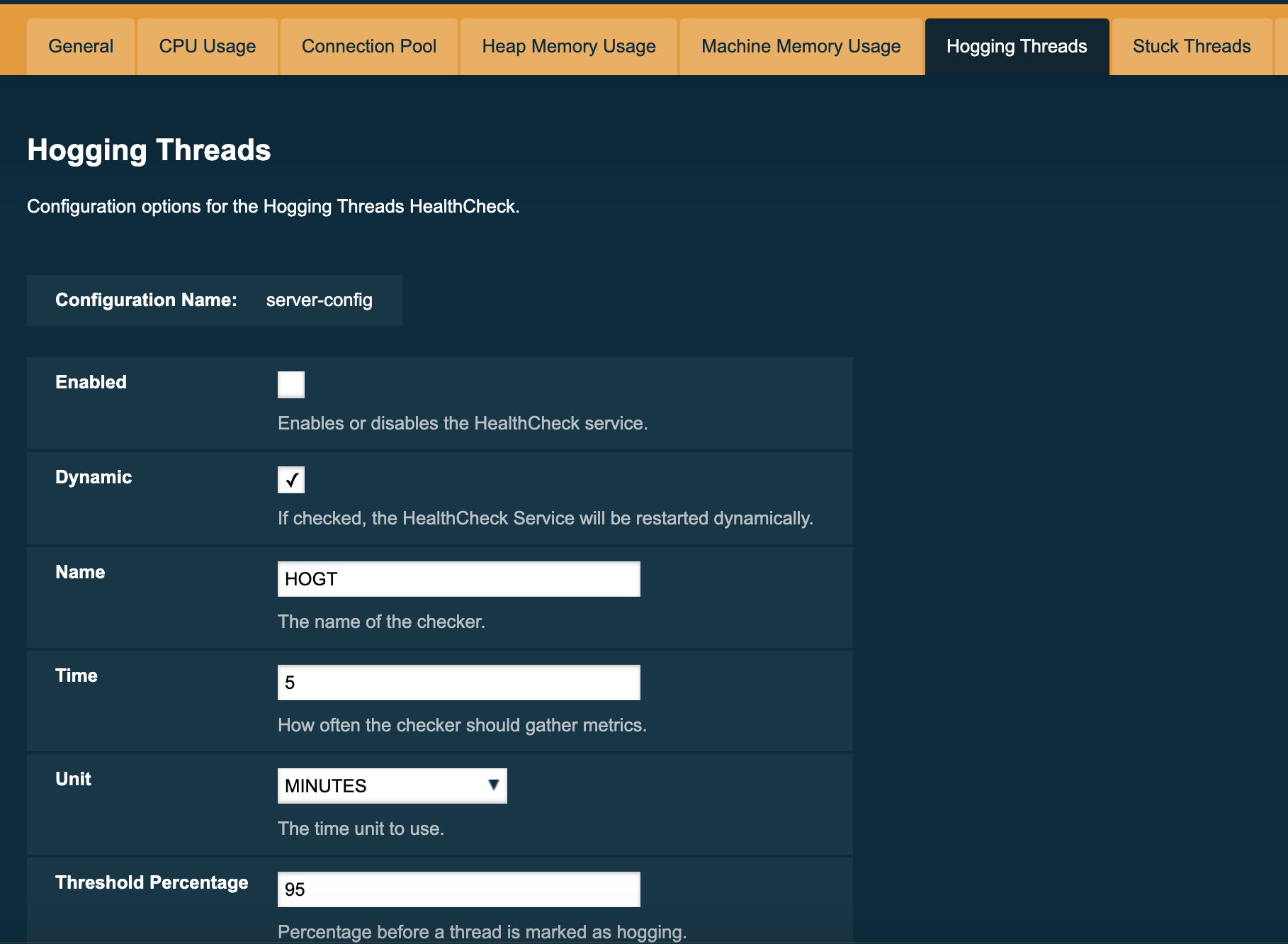Open the CPU Usage tab
The image size is (1288, 944).
point(208,45)
